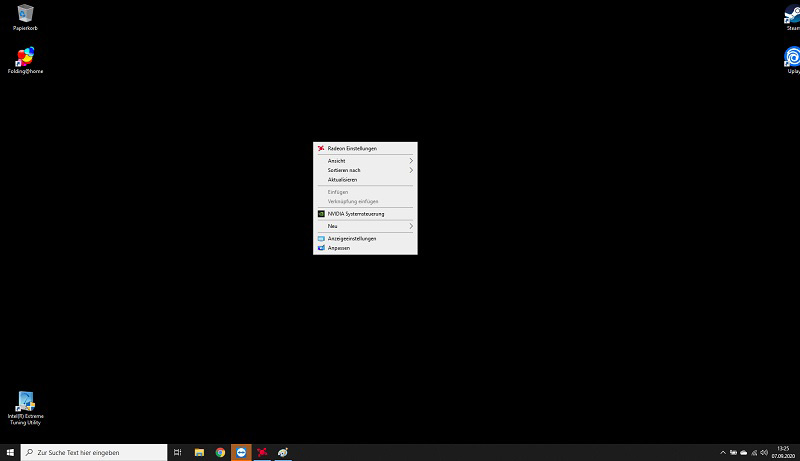
Task: Select the Steam desktop shortcut
Action: [792, 17]
